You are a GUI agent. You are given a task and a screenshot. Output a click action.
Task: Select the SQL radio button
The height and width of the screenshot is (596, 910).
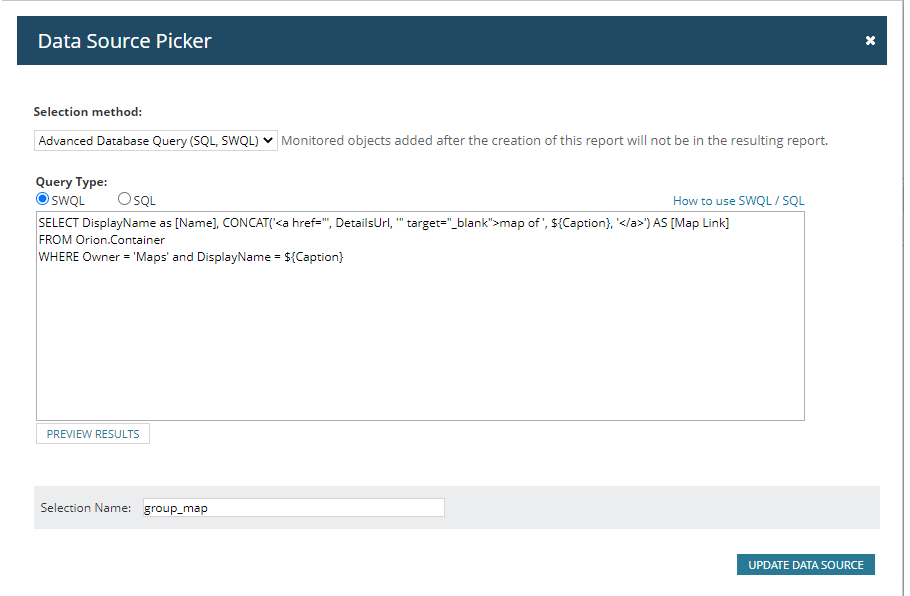(124, 199)
